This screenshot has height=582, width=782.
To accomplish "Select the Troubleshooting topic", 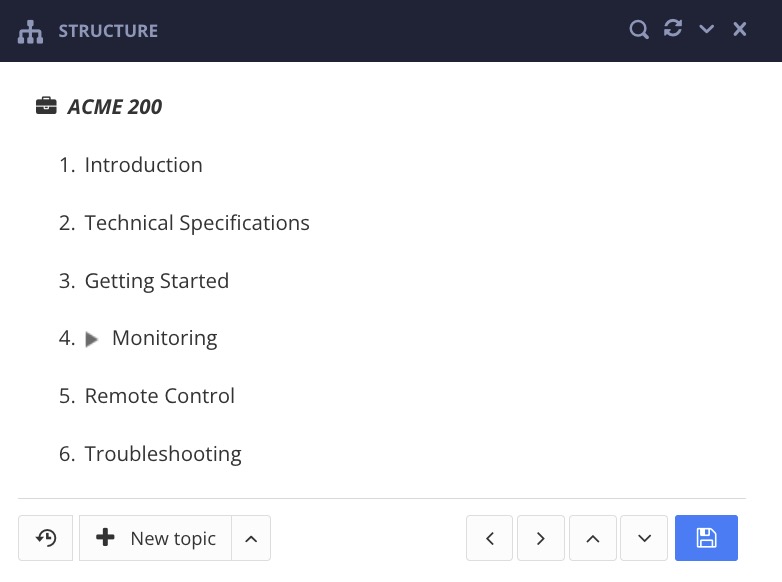I will [163, 454].
